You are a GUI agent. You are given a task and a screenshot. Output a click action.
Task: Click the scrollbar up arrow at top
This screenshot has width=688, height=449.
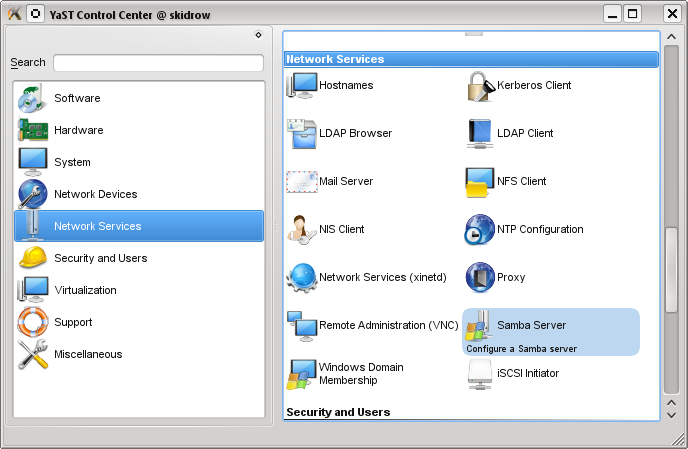click(x=671, y=36)
